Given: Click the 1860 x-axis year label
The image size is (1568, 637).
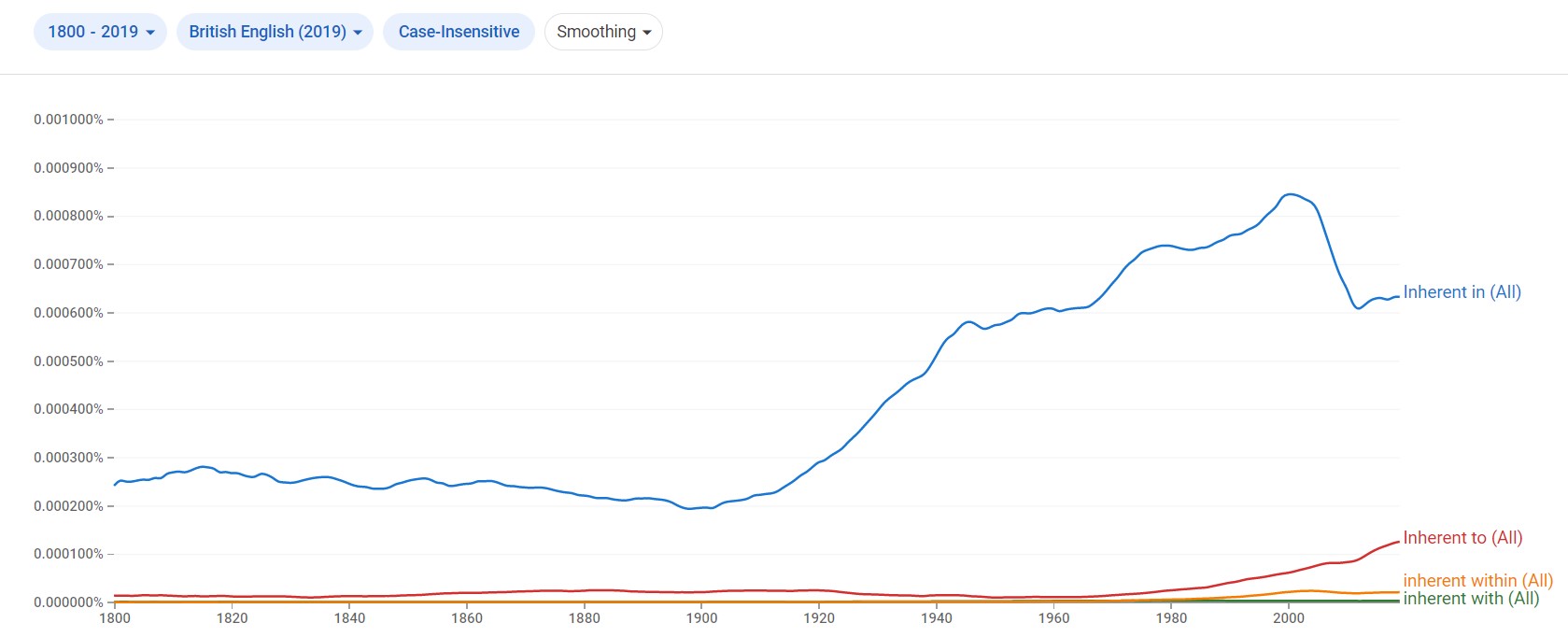Looking at the screenshot, I should [x=467, y=617].
